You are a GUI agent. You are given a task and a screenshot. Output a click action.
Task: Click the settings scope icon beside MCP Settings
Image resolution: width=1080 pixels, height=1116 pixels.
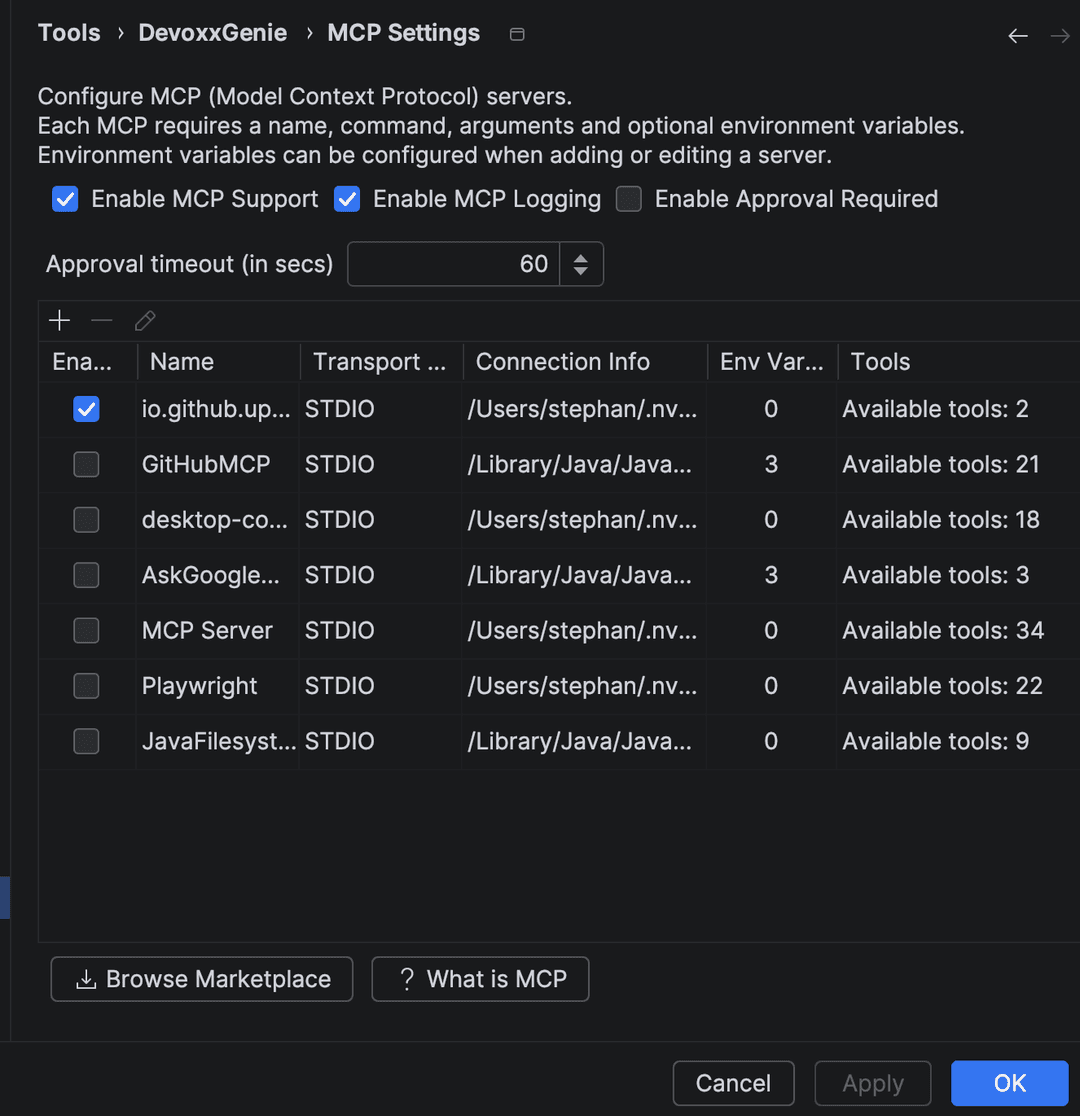[518, 34]
